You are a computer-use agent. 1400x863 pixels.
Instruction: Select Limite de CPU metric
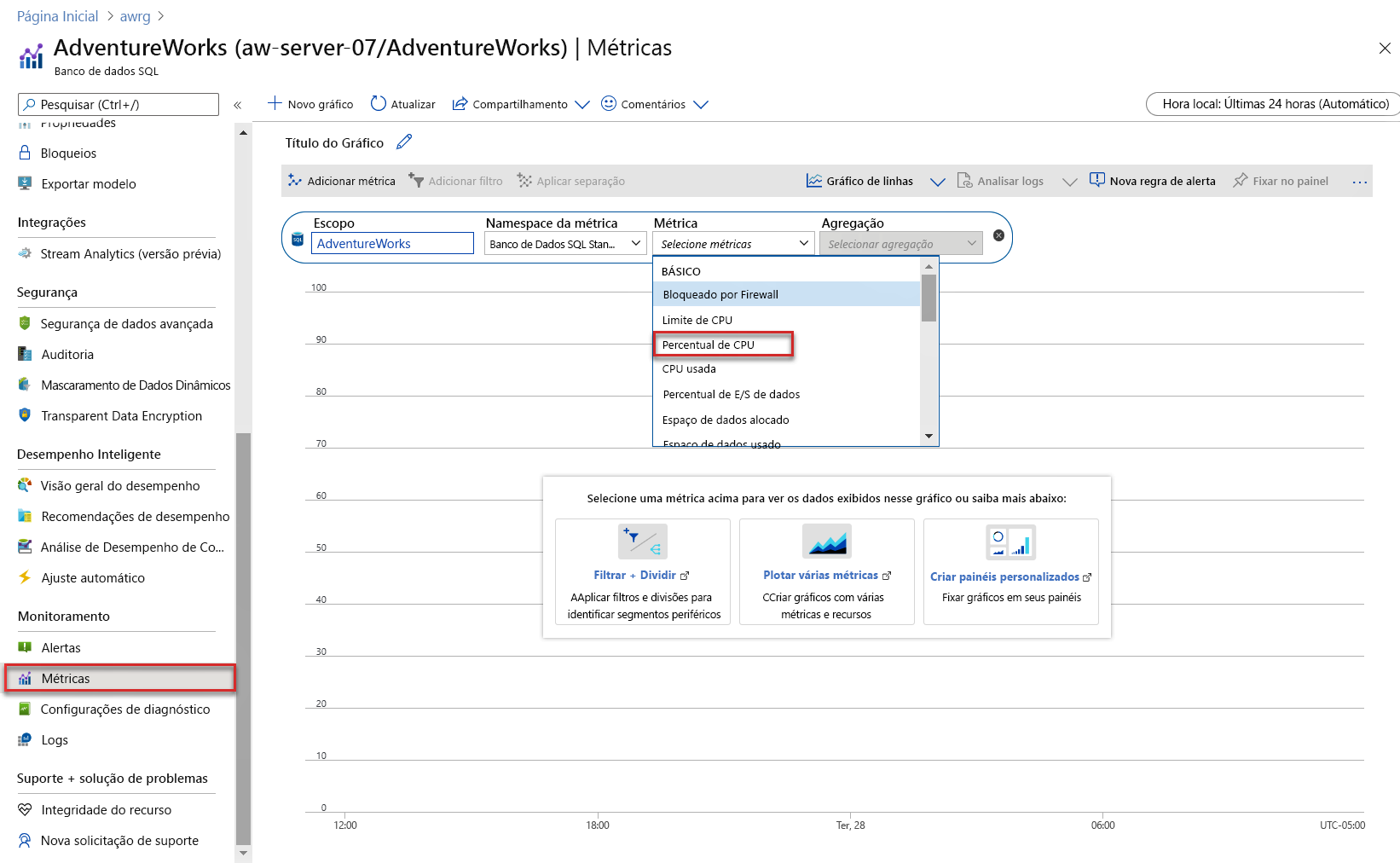[x=787, y=320]
